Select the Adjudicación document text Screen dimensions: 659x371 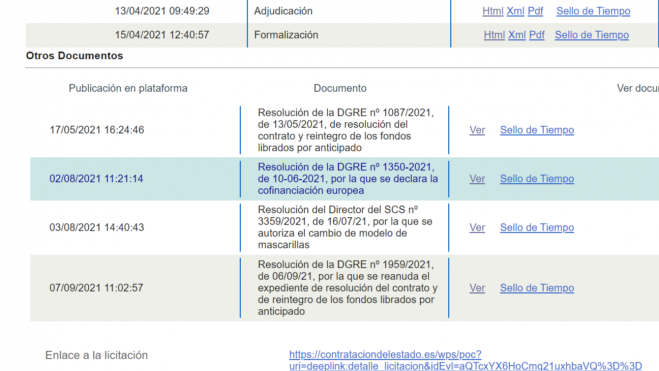click(x=283, y=11)
